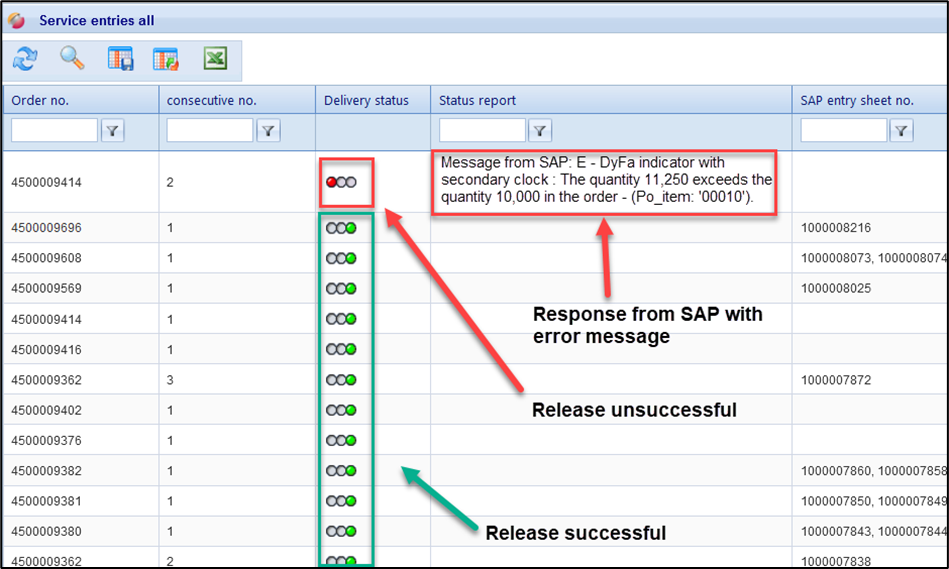949x569 pixels.
Task: Click the Service entries all window icon
Action: (x=16, y=20)
